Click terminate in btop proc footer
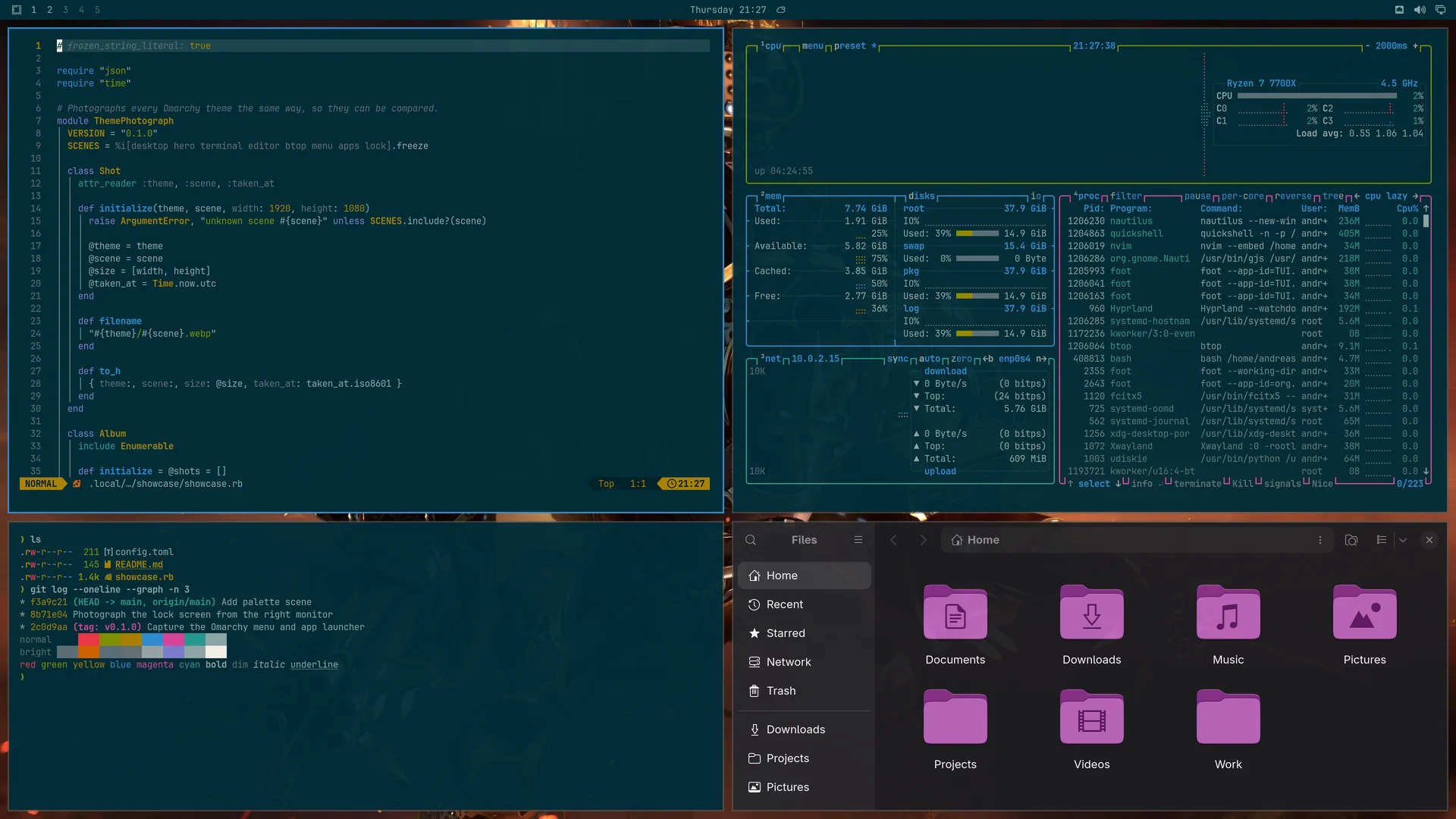The image size is (1456, 819). tap(1197, 484)
